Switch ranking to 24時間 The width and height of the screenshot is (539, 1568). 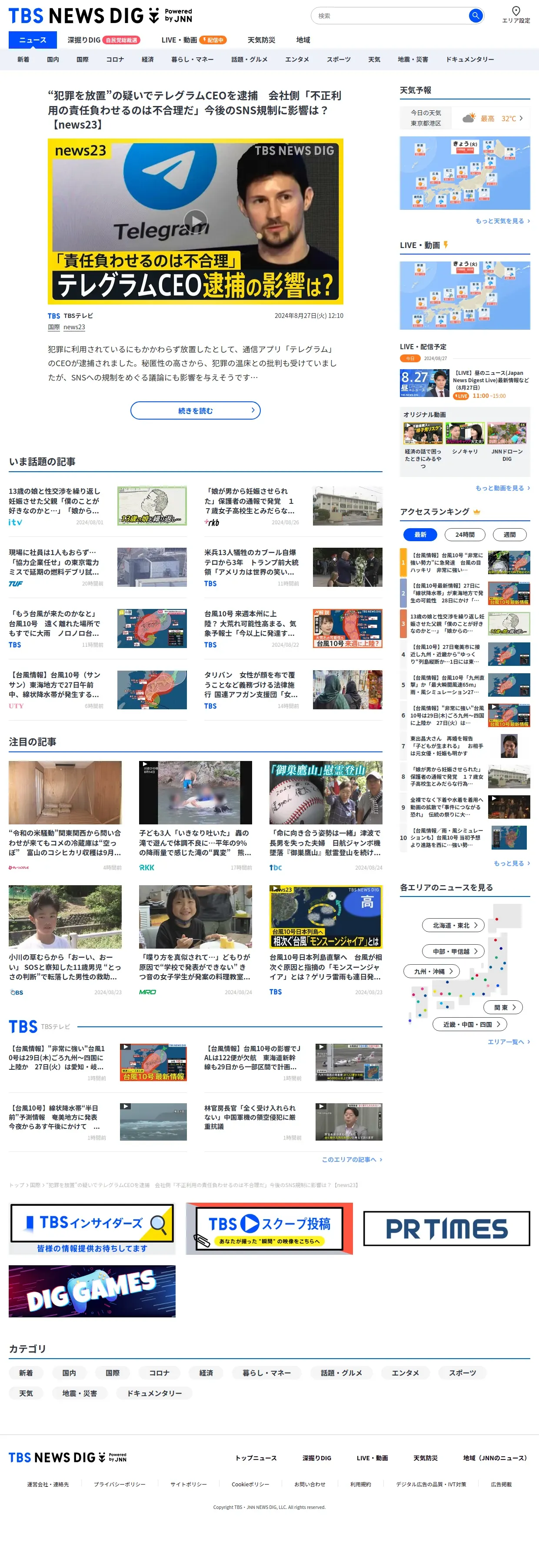click(x=465, y=534)
